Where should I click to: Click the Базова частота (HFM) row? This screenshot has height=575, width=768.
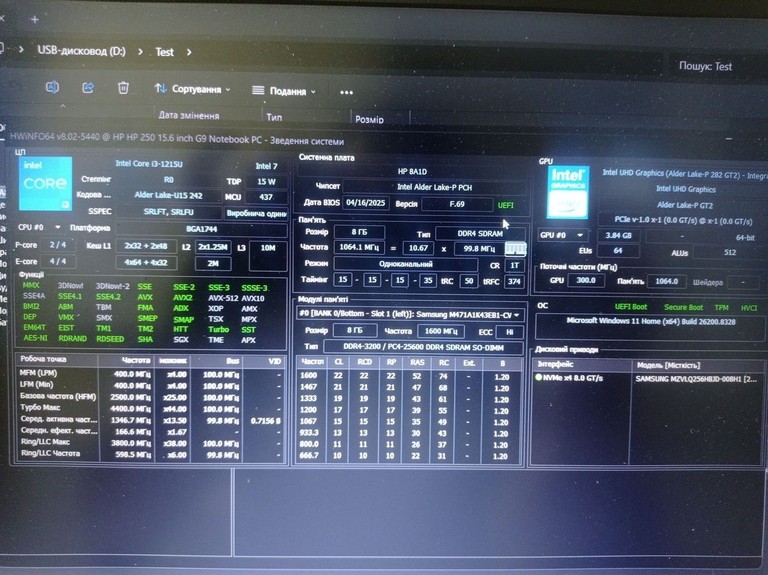point(150,396)
